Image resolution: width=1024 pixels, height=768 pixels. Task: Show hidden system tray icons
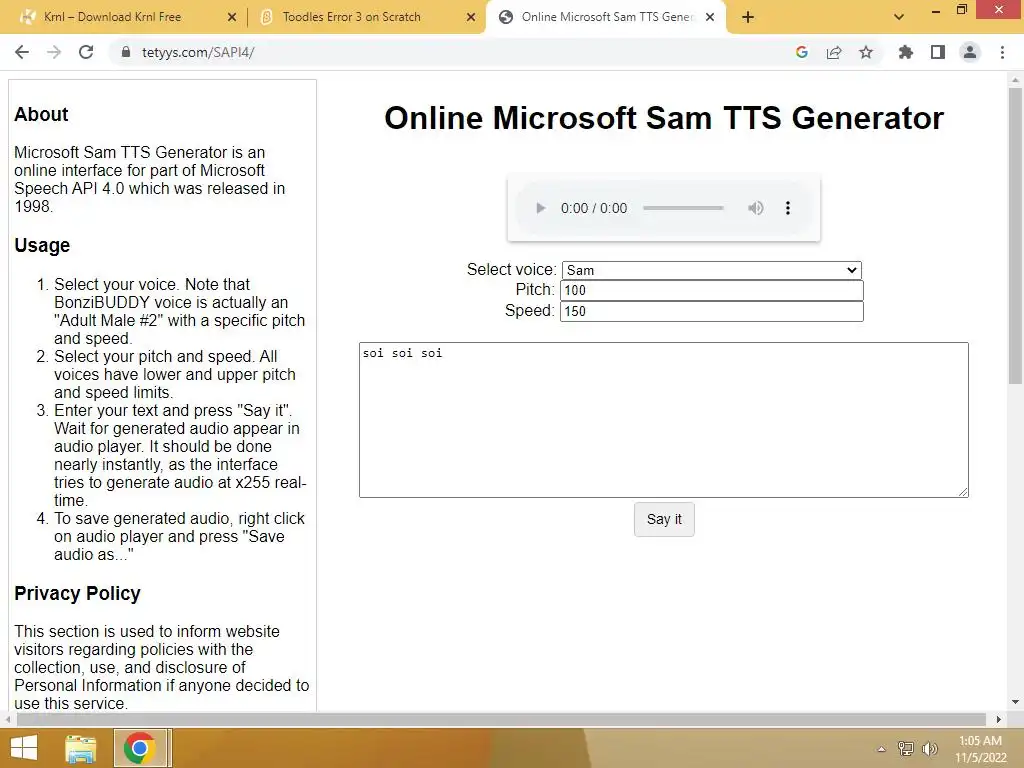pos(882,749)
